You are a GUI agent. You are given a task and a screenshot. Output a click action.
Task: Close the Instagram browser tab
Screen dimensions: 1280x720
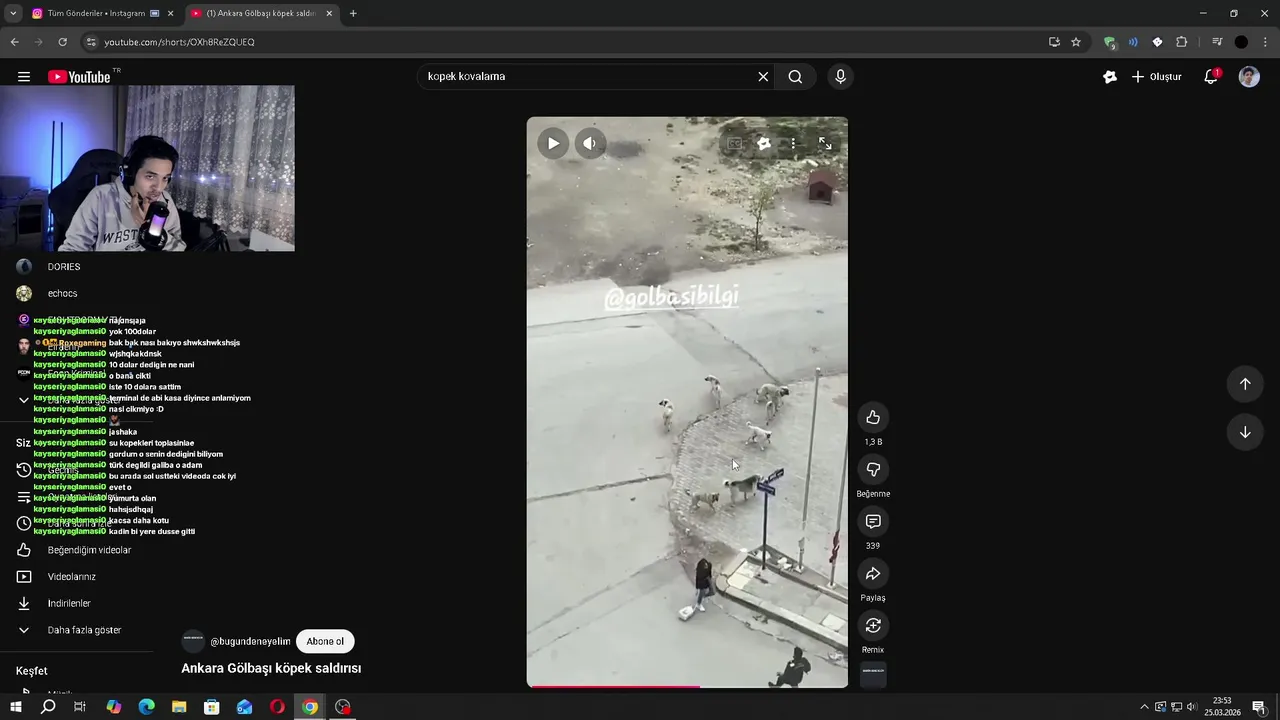pyautogui.click(x=170, y=13)
